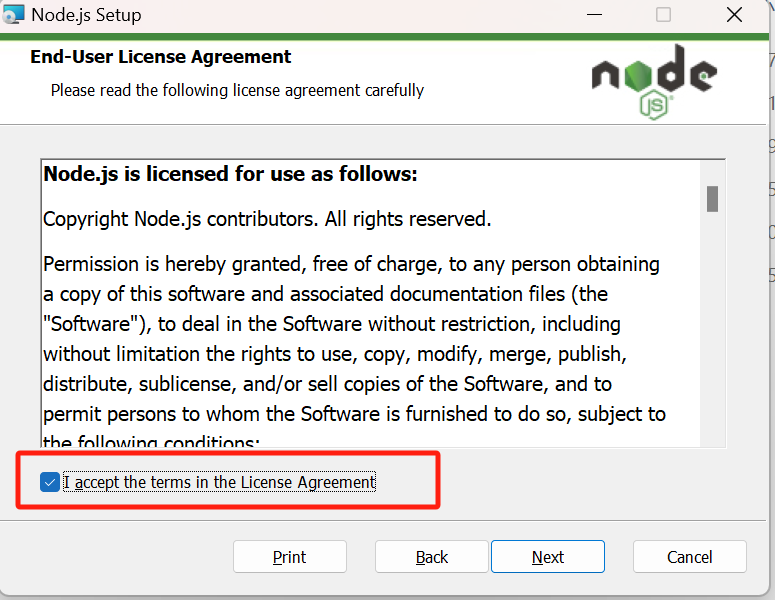Go Back to the previous setup page
775x600 pixels.
431,557
